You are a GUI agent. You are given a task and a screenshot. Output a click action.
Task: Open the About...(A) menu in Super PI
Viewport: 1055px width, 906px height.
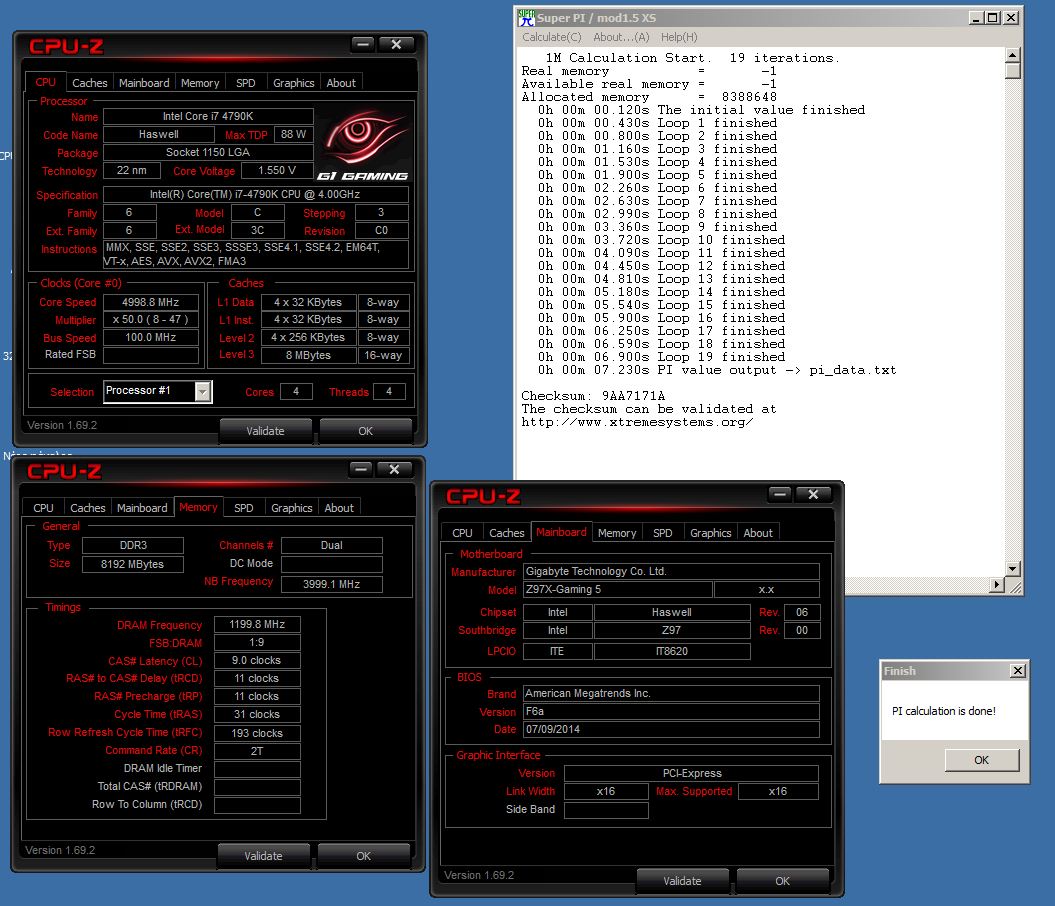[621, 37]
